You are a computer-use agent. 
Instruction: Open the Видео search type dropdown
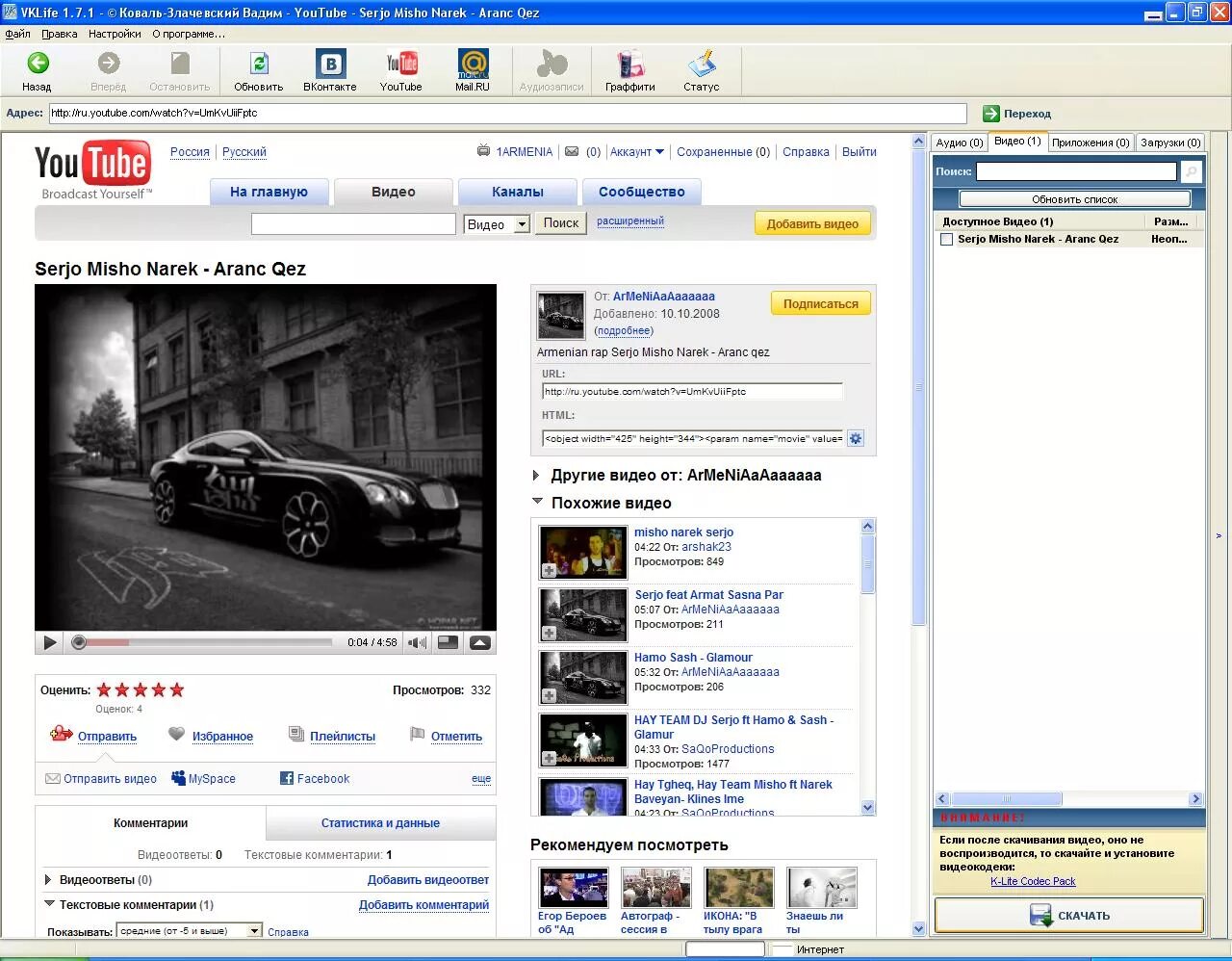point(522,224)
